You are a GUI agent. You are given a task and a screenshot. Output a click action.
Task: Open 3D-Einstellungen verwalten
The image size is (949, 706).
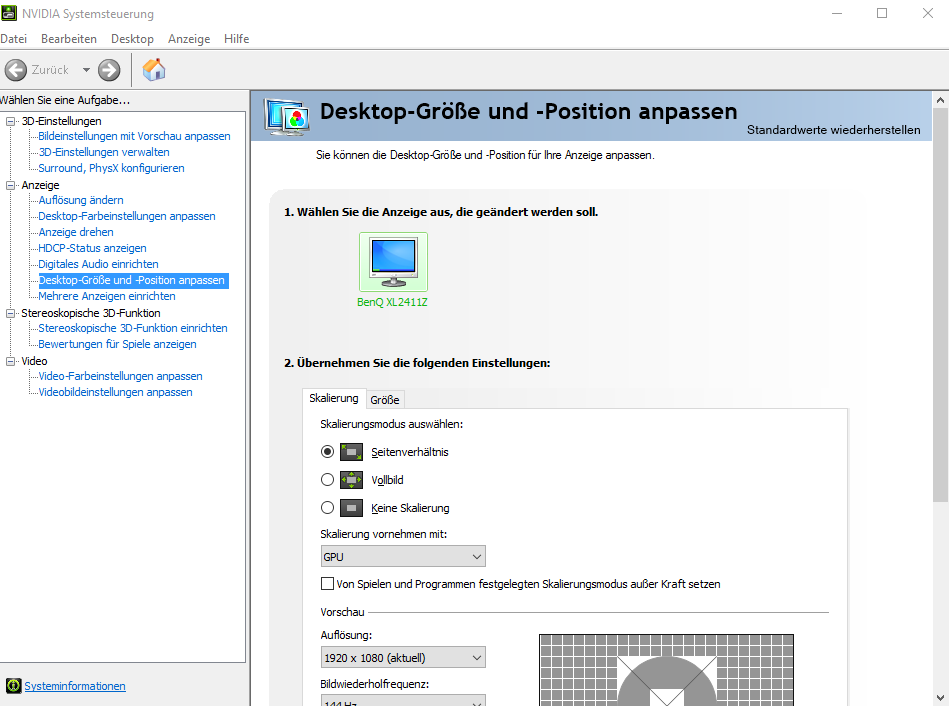104,152
